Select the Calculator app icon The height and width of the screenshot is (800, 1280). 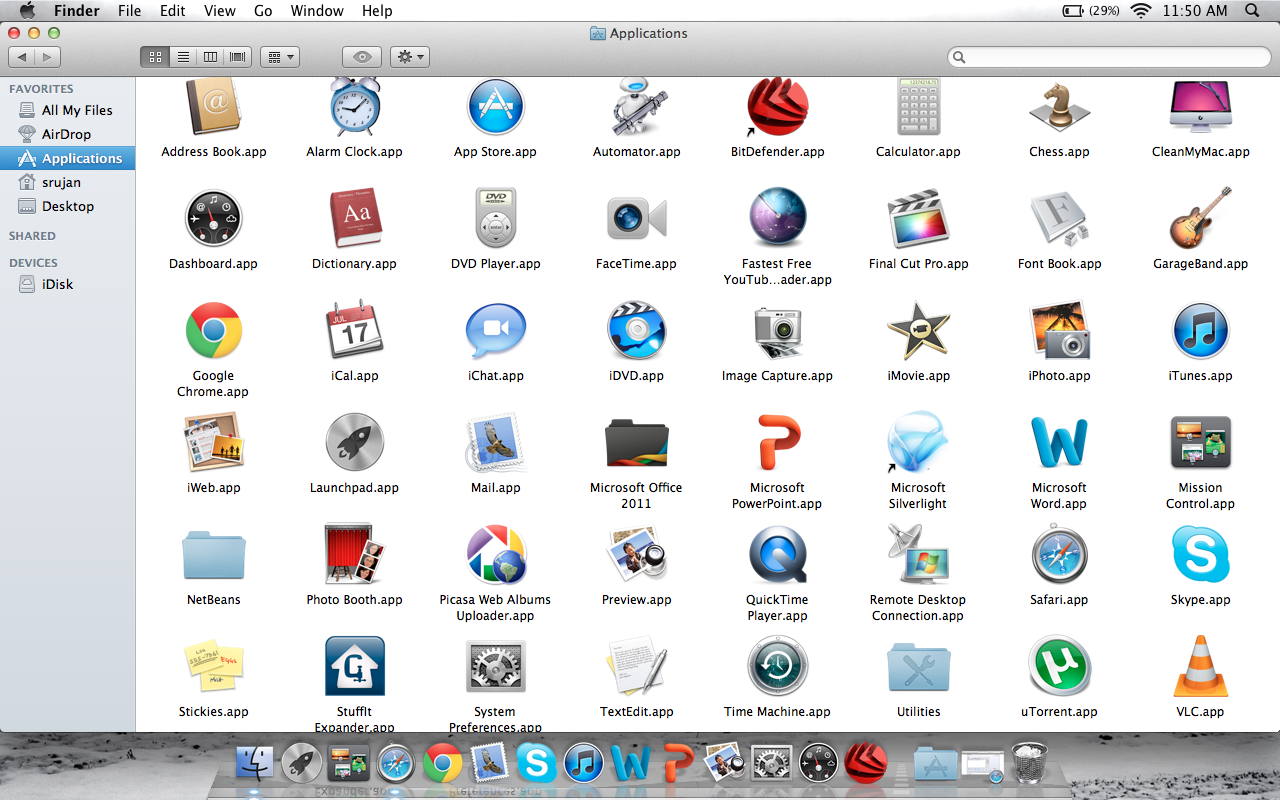(x=918, y=108)
